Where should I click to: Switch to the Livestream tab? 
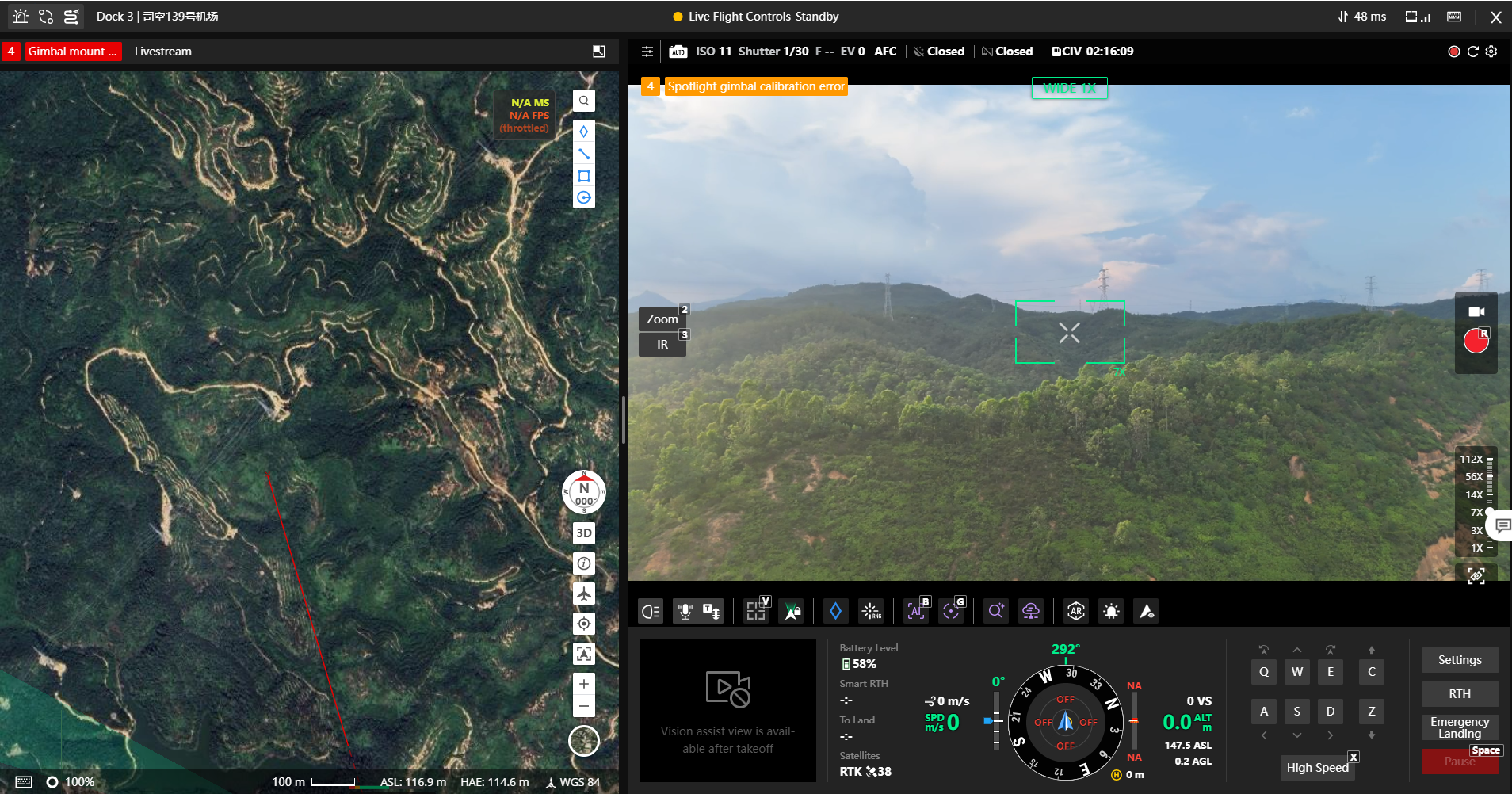[x=162, y=51]
